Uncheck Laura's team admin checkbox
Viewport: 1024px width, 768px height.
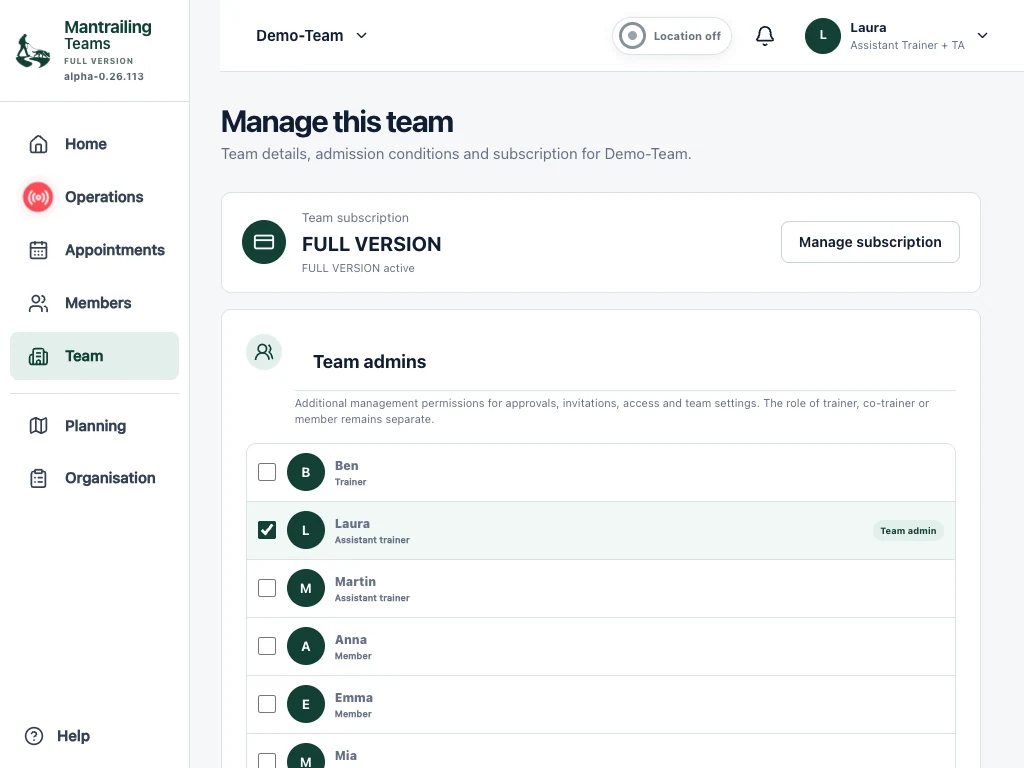pyautogui.click(x=267, y=530)
